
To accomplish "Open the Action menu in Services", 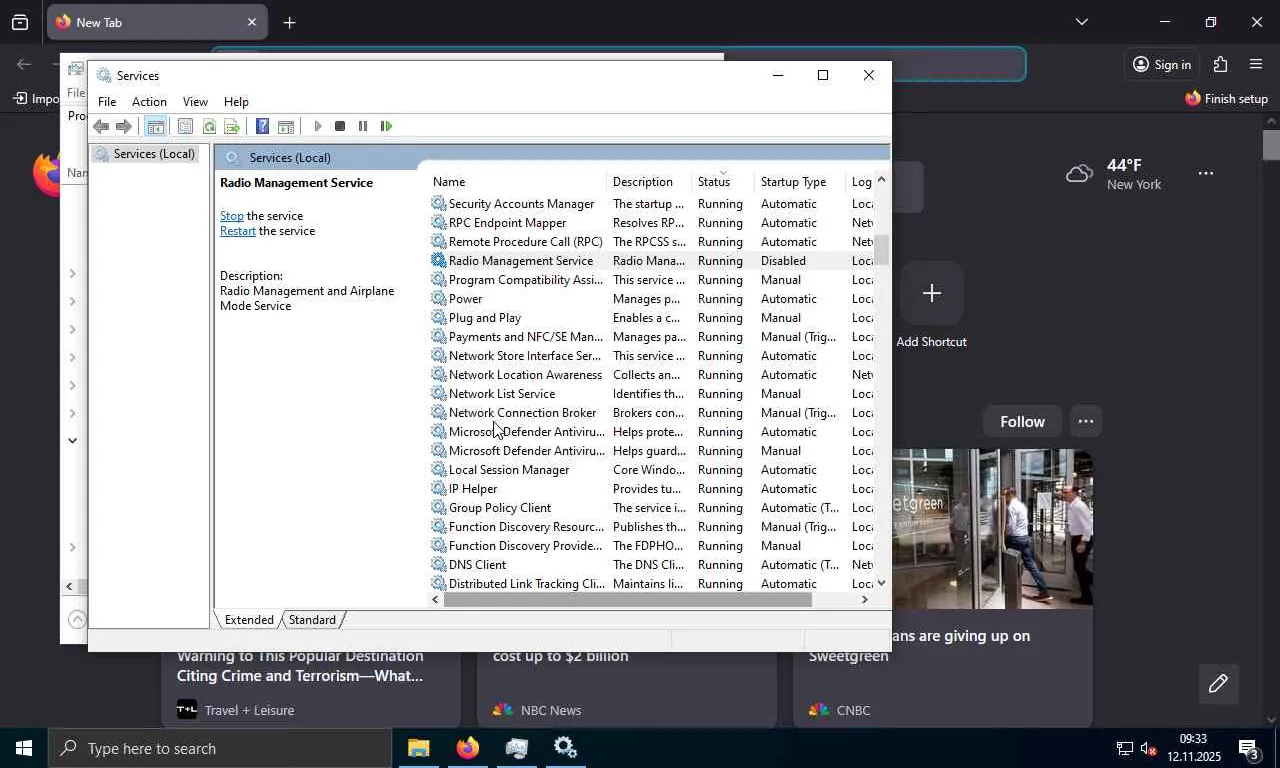I will (x=149, y=101).
